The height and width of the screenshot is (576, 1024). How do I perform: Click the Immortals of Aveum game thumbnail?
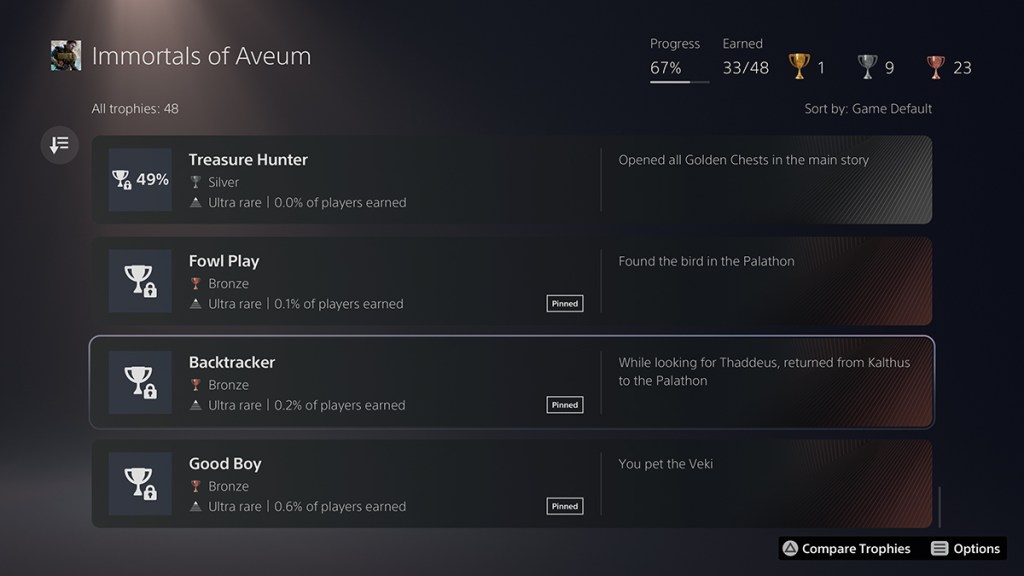[x=66, y=56]
